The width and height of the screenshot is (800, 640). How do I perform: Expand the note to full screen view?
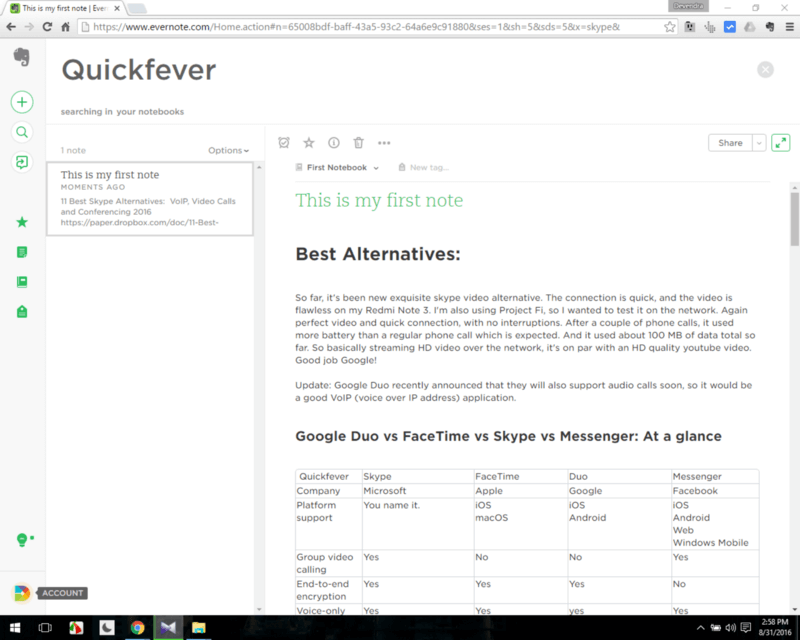click(780, 142)
